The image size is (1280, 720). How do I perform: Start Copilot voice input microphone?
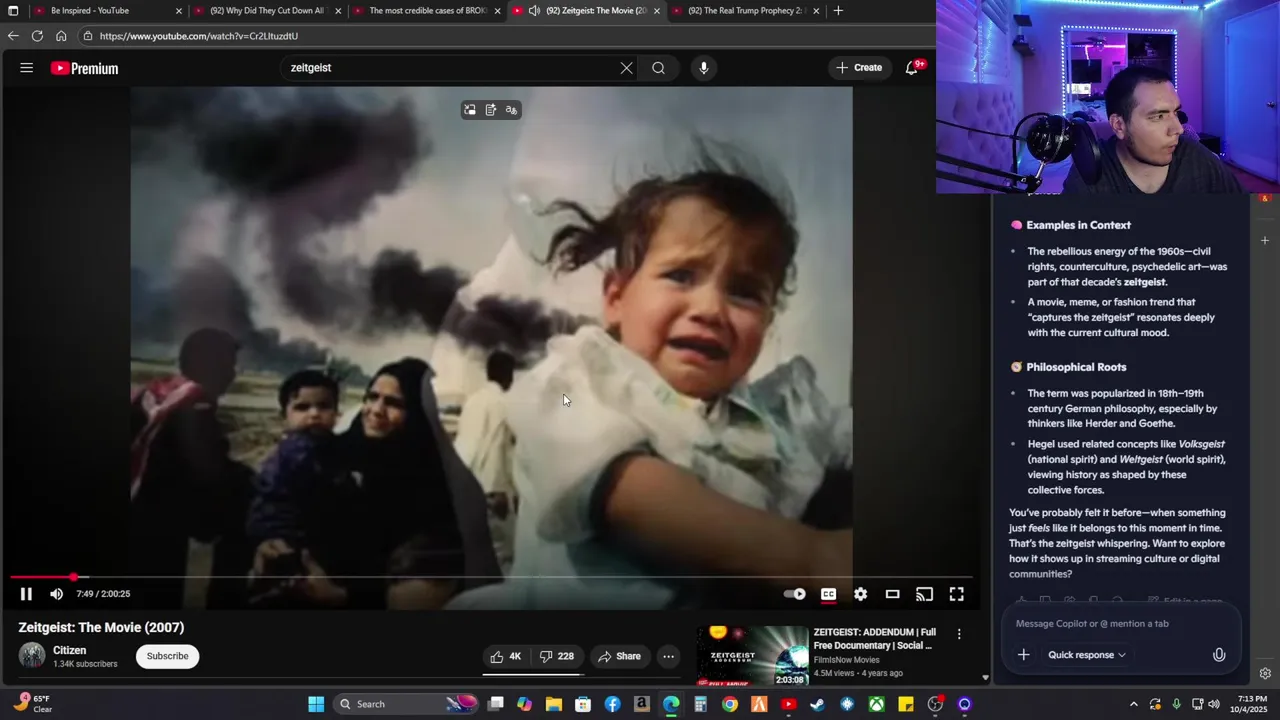(1219, 655)
